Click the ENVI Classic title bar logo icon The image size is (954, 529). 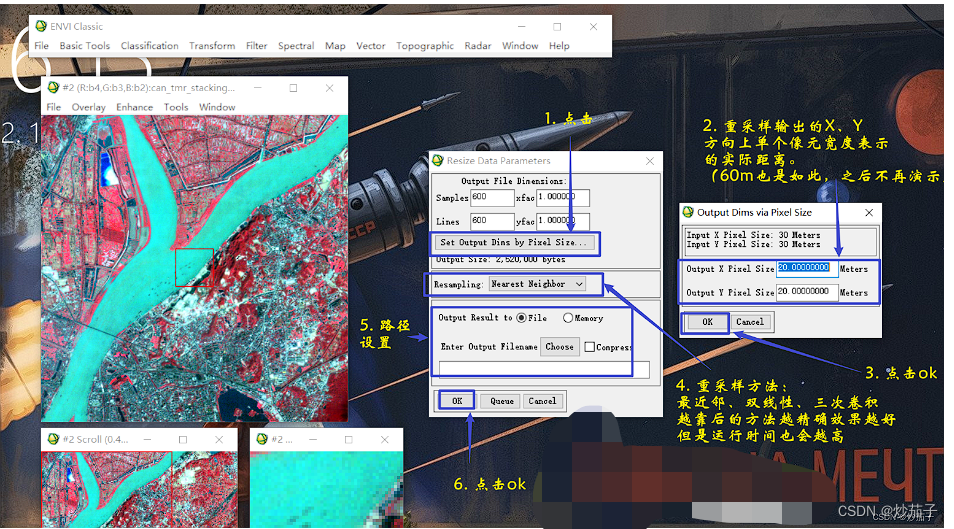[41, 26]
